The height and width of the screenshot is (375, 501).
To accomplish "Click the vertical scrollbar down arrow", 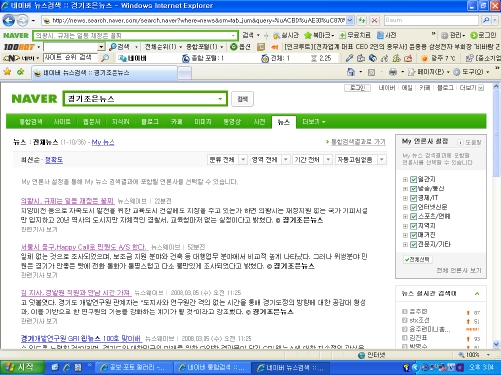I will click(x=496, y=344).
